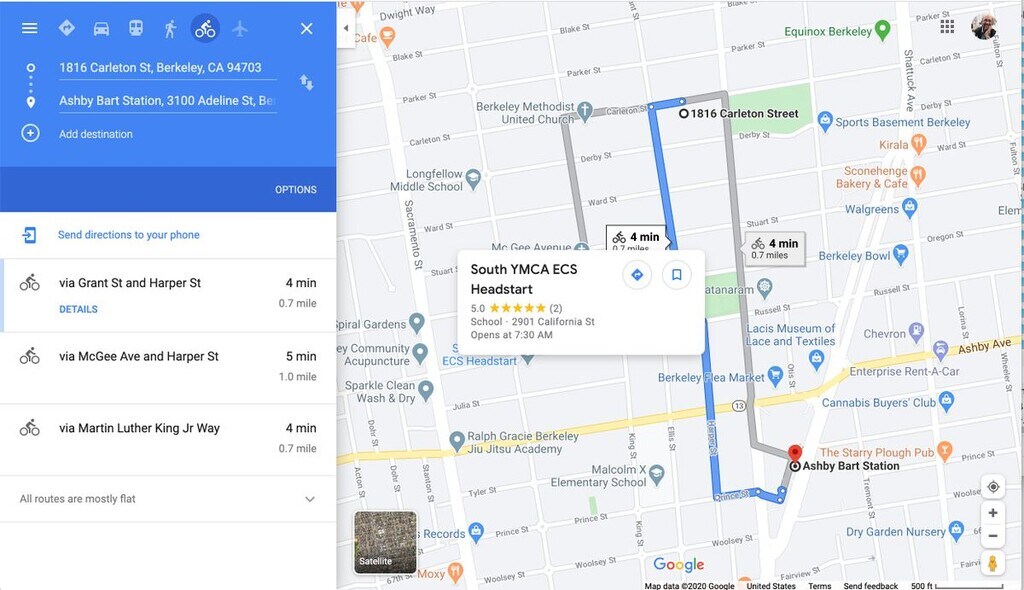The width and height of the screenshot is (1024, 590).
Task: Reverse starting point and destination
Action: coord(306,82)
